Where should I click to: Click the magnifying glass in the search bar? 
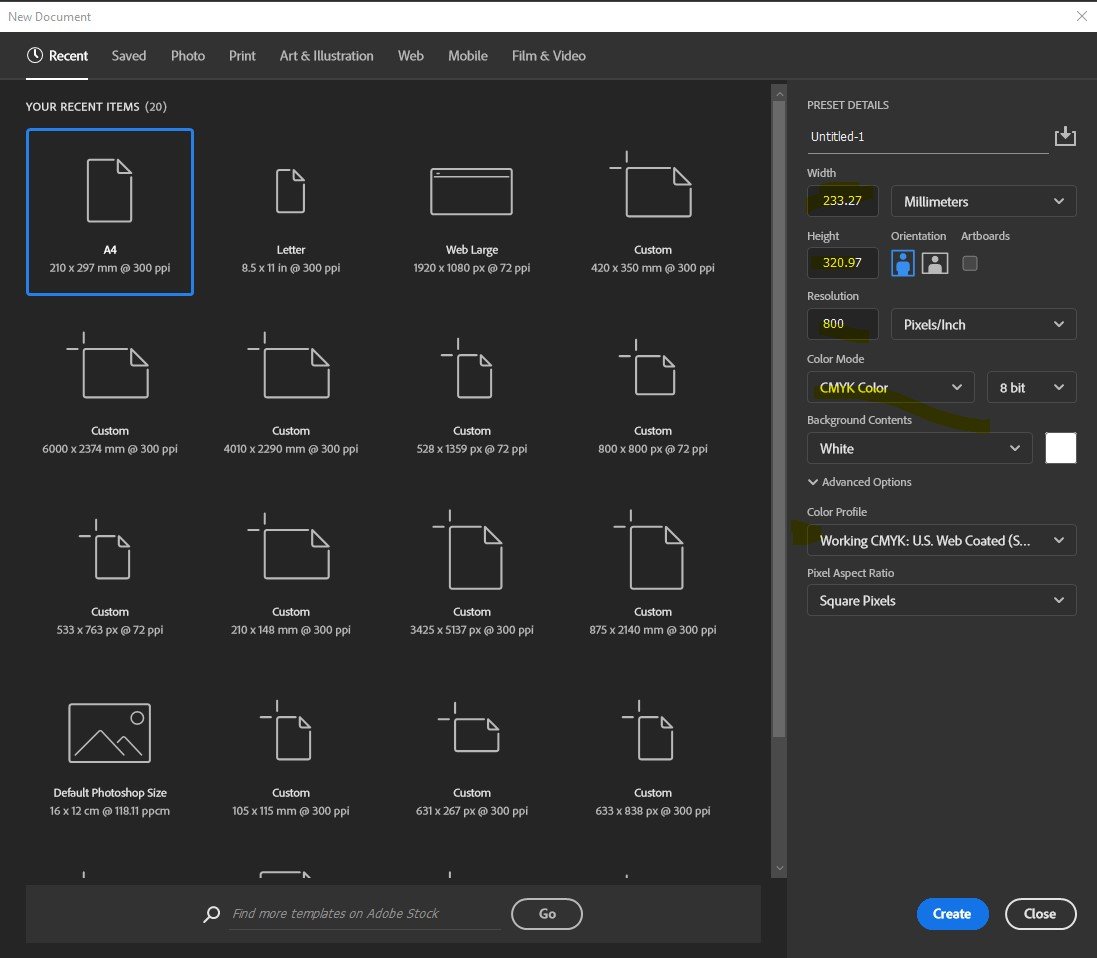tap(211, 913)
